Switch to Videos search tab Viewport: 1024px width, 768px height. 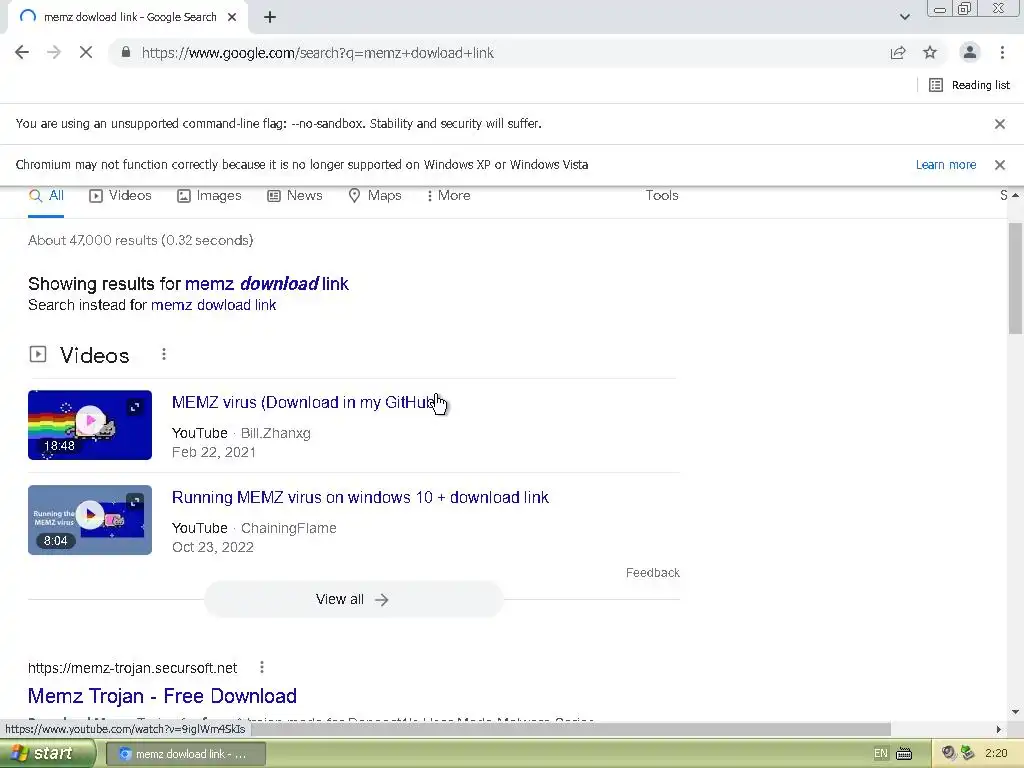(x=120, y=196)
